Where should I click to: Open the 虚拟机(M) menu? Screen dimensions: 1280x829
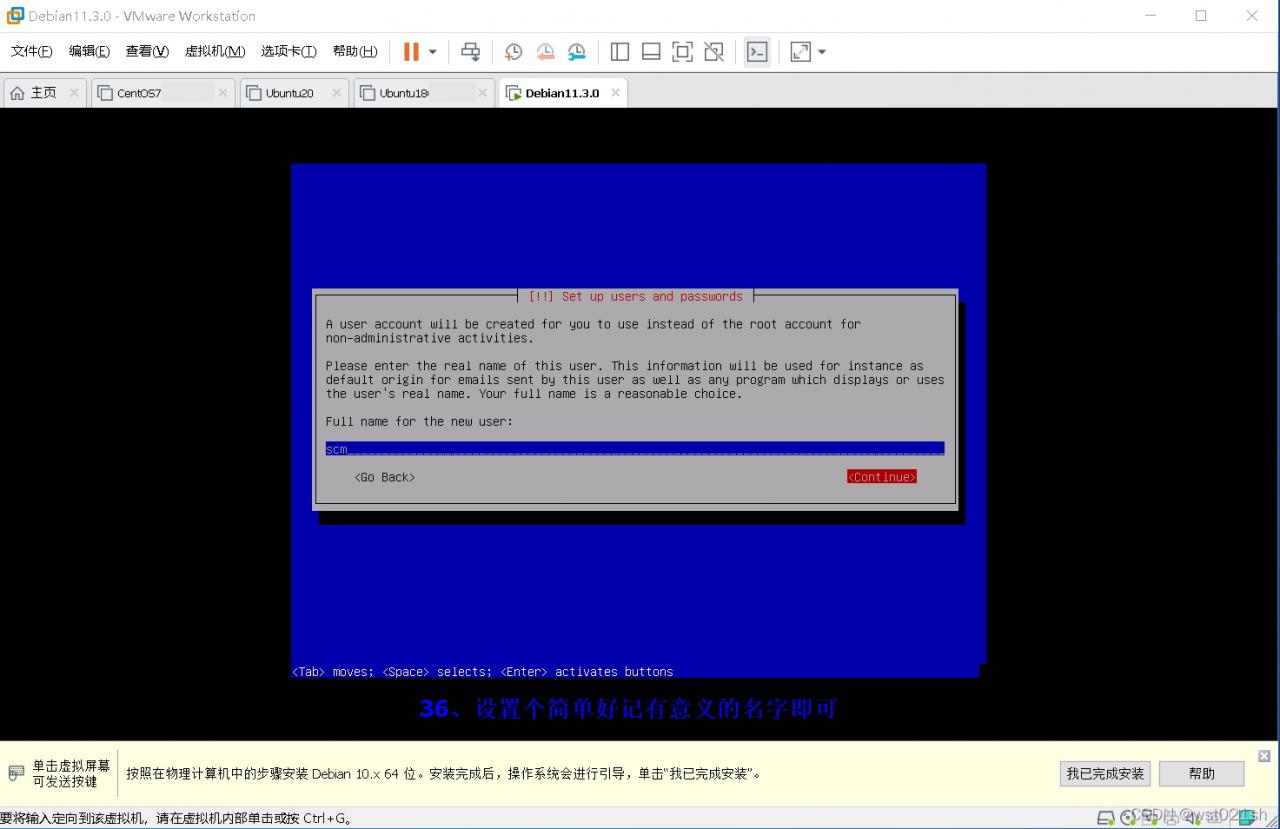click(x=215, y=52)
